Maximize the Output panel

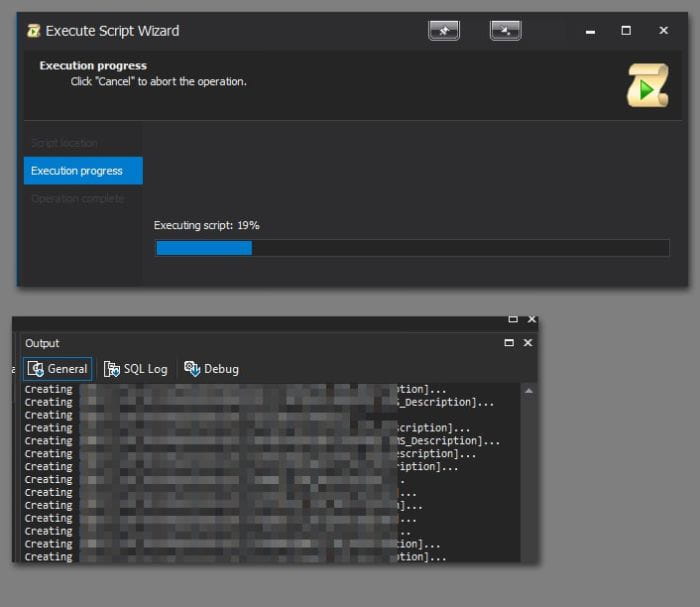coord(509,343)
